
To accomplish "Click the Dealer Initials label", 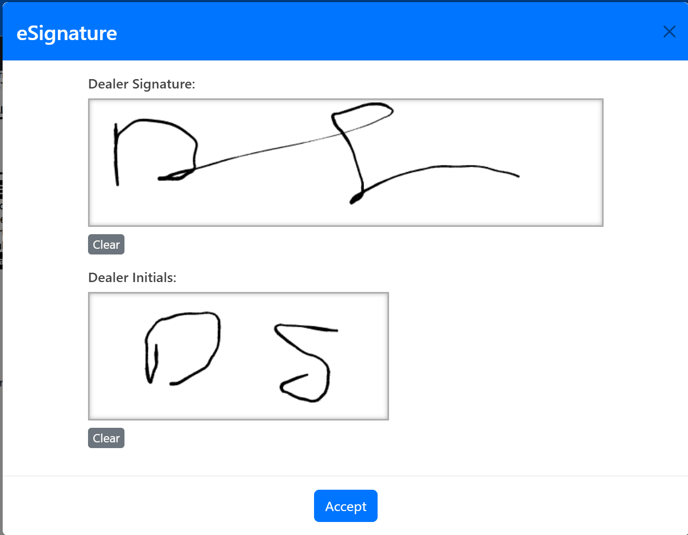I will 132,277.
